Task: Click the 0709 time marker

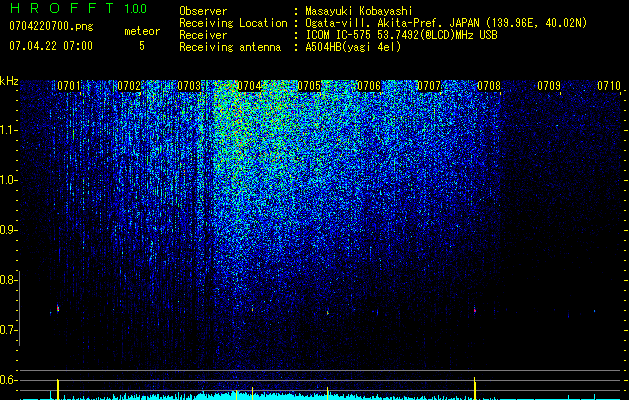Action: click(549, 86)
